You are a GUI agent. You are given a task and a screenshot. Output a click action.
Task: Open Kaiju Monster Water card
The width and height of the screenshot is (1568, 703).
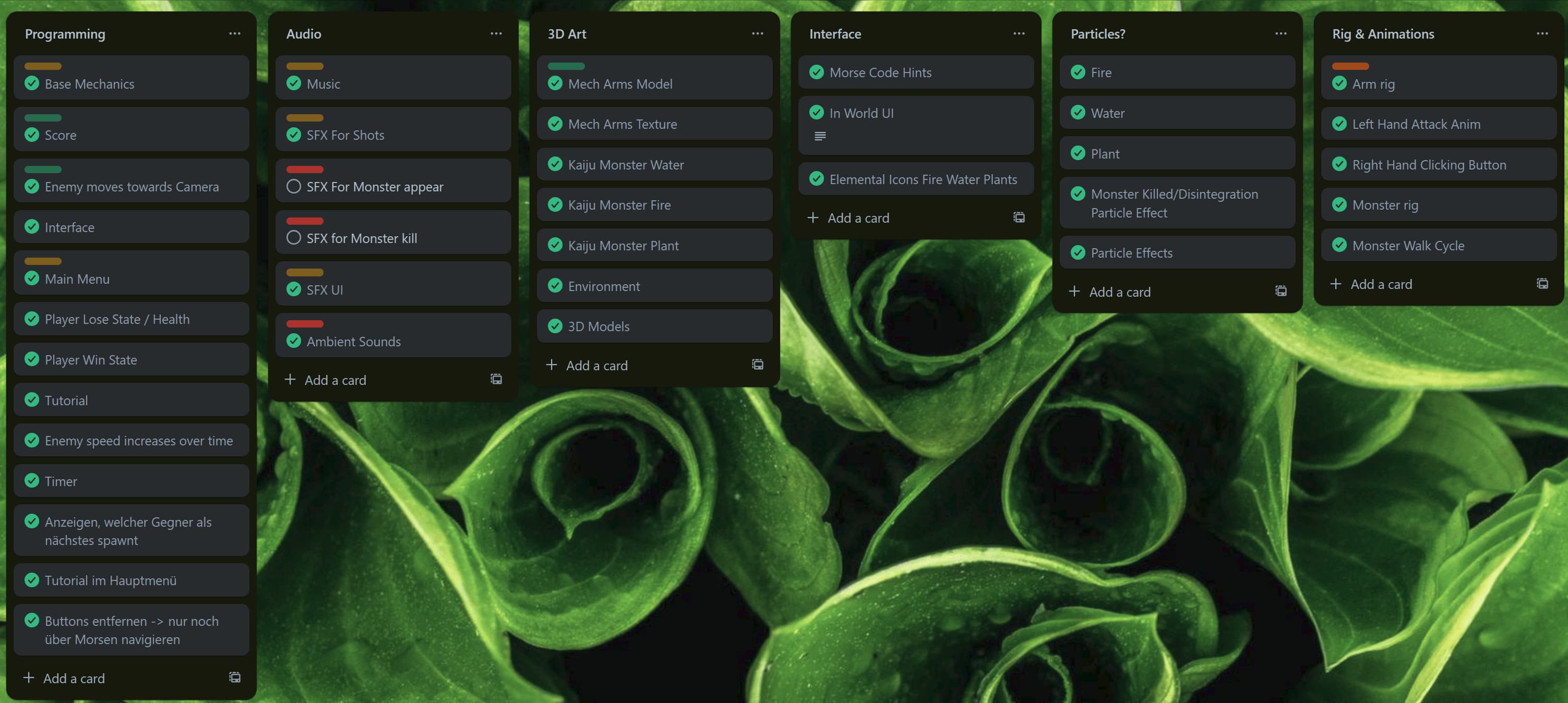point(654,164)
